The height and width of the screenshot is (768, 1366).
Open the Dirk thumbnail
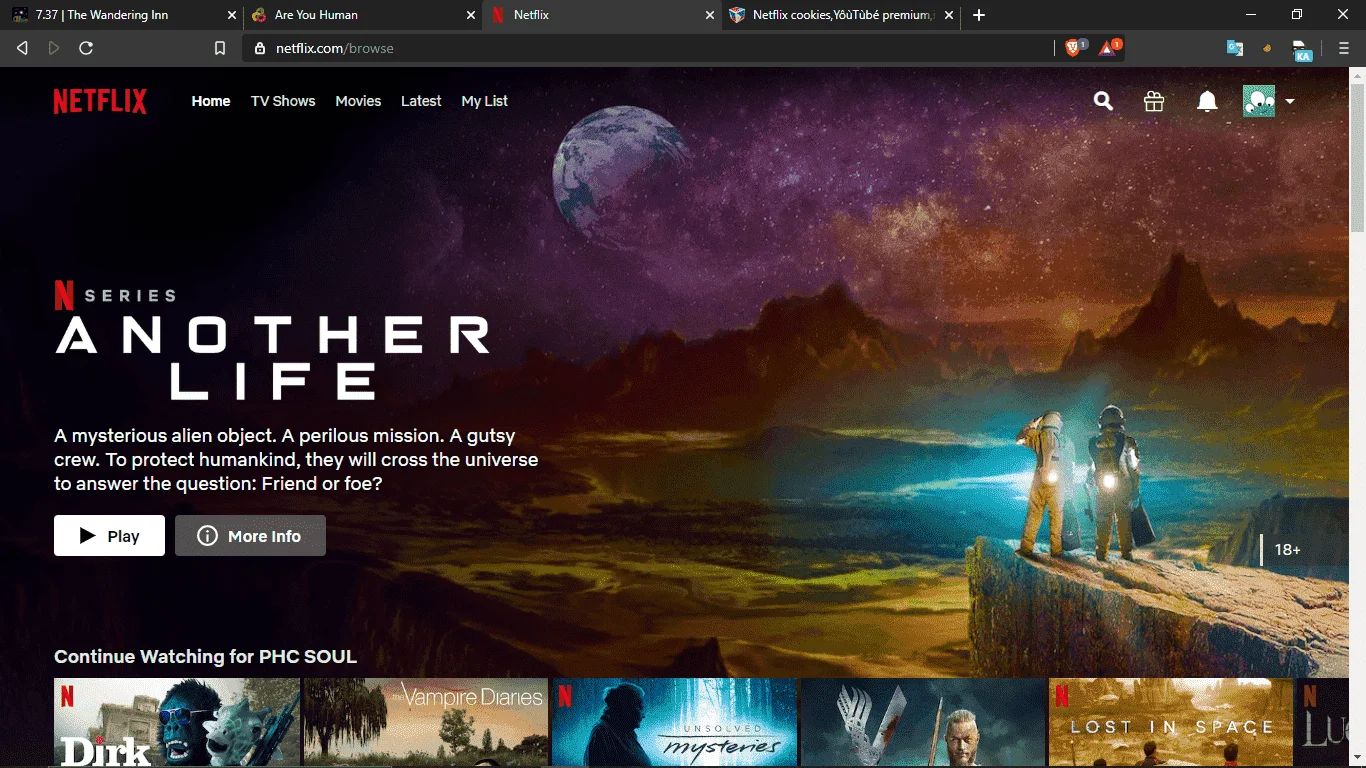[x=177, y=723]
